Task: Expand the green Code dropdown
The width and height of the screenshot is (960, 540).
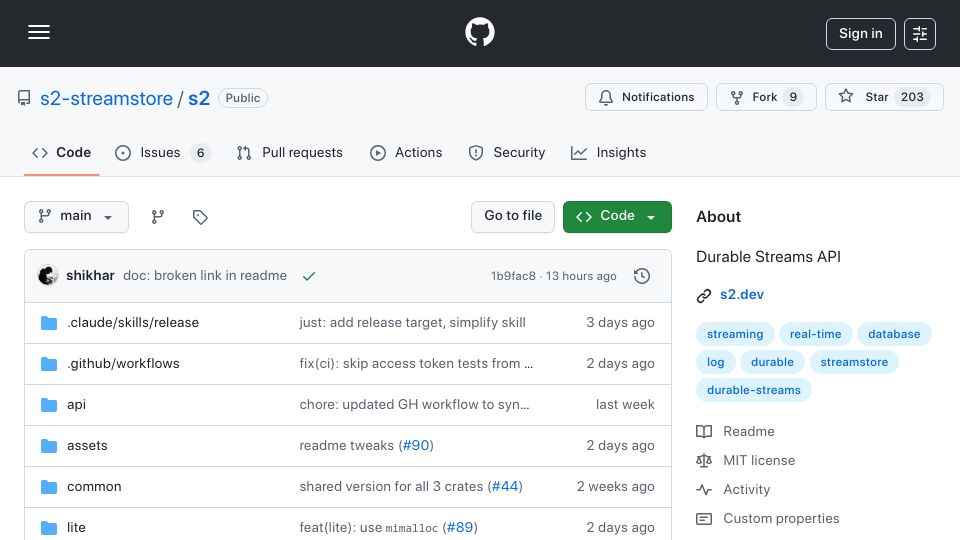Action: (x=617, y=217)
